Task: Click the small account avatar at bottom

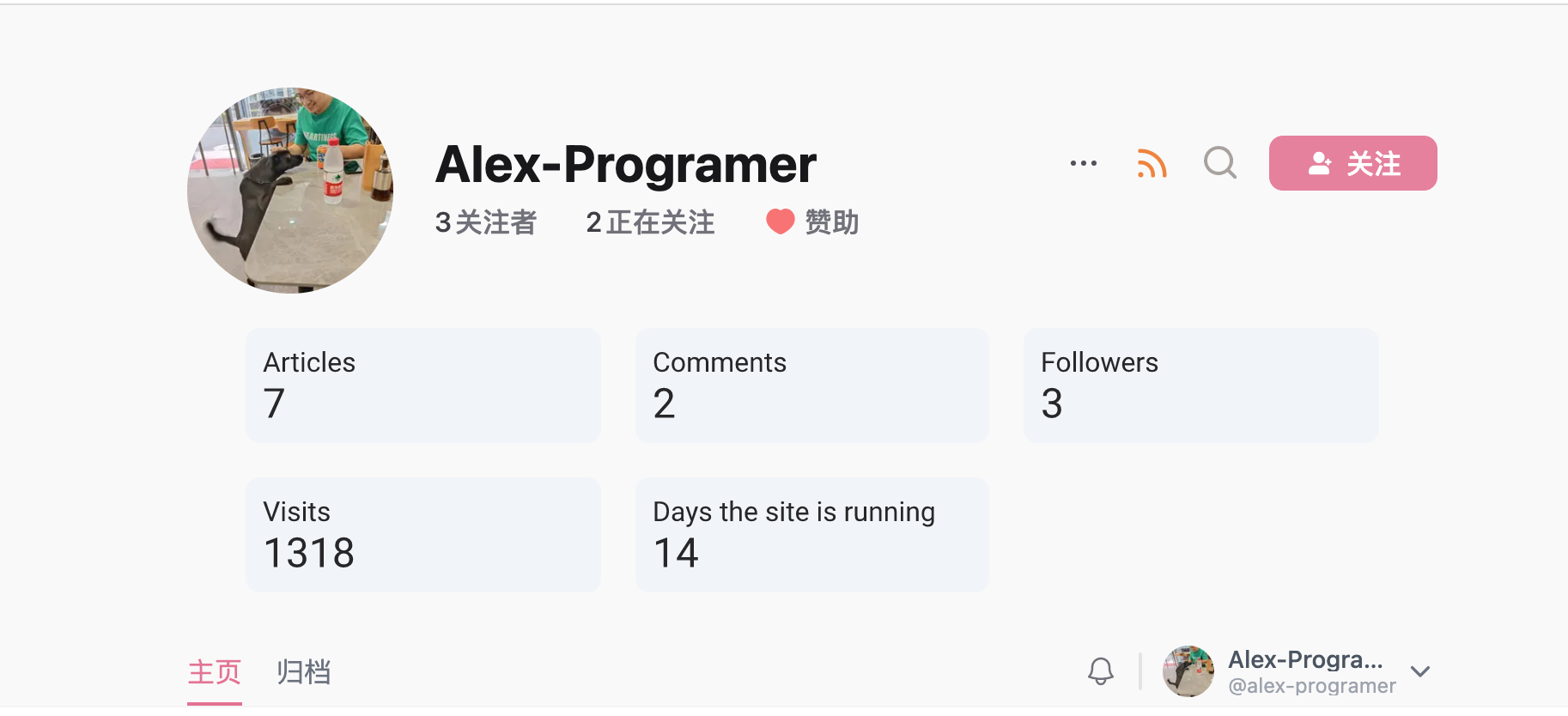Action: click(1188, 671)
